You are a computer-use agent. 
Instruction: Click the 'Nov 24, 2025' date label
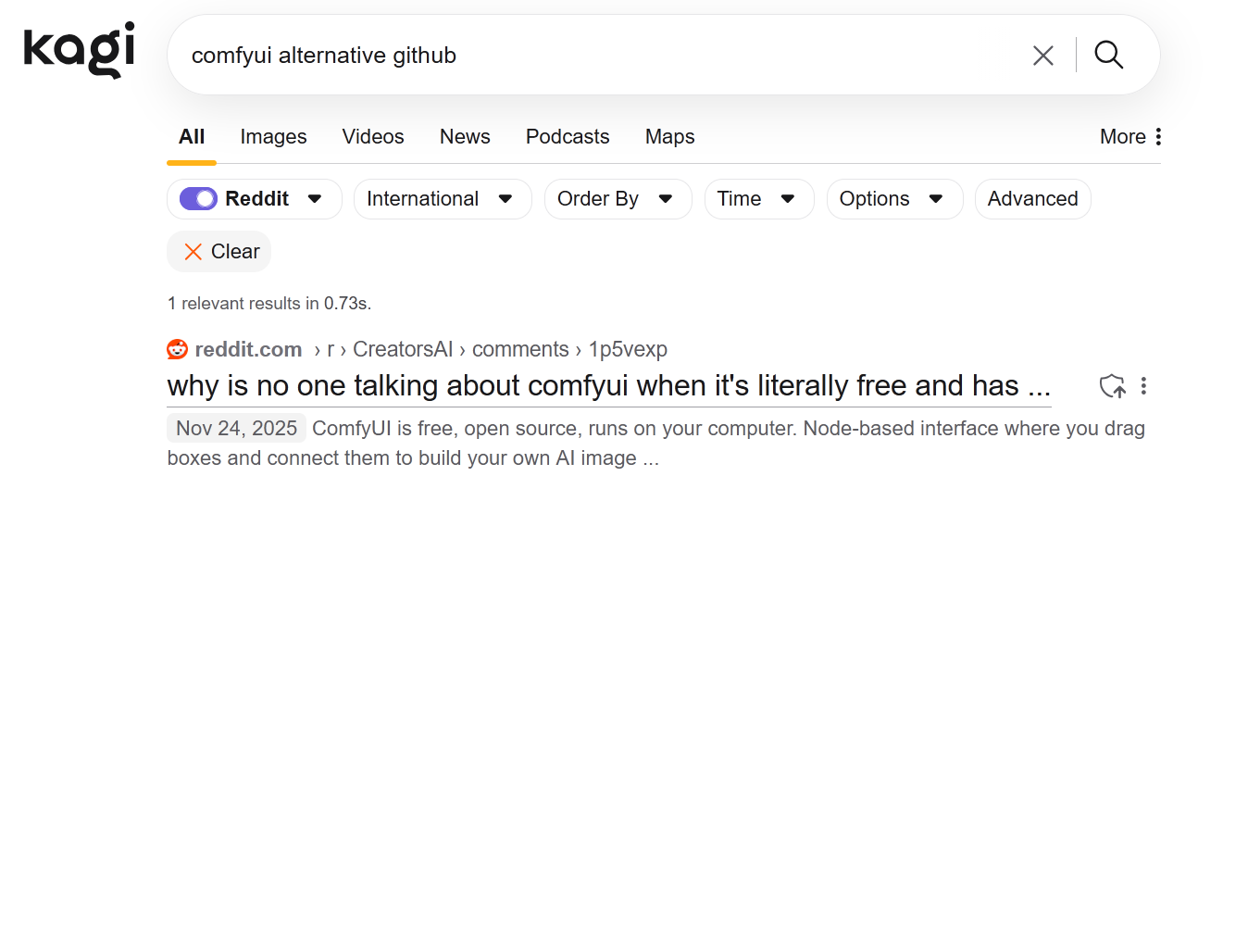237,429
